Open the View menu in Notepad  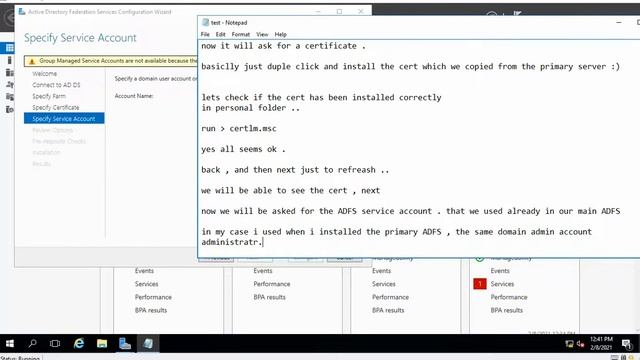[262, 35]
